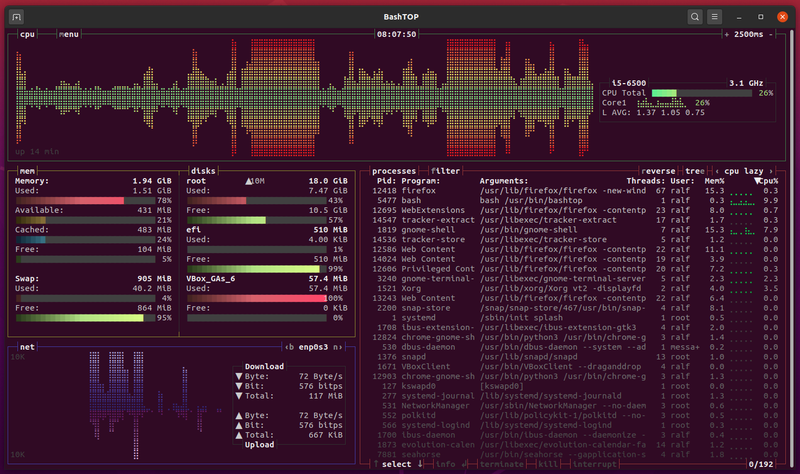Select the dbus-daemon process row
This screenshot has height=474, width=800.
point(575,347)
